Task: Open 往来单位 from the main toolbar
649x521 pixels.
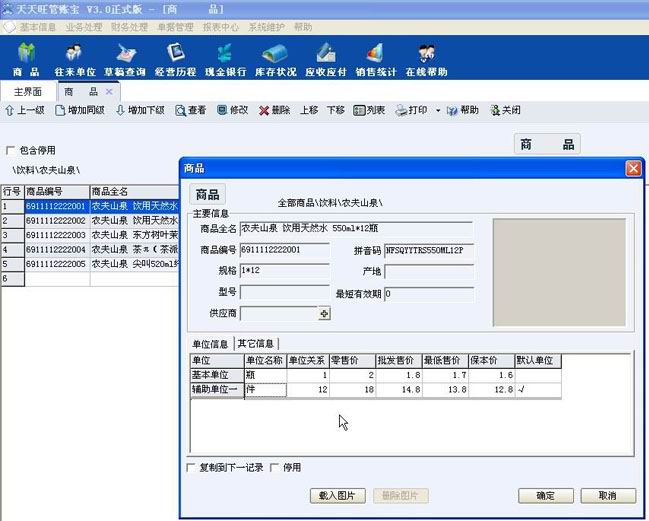Action: pos(75,60)
